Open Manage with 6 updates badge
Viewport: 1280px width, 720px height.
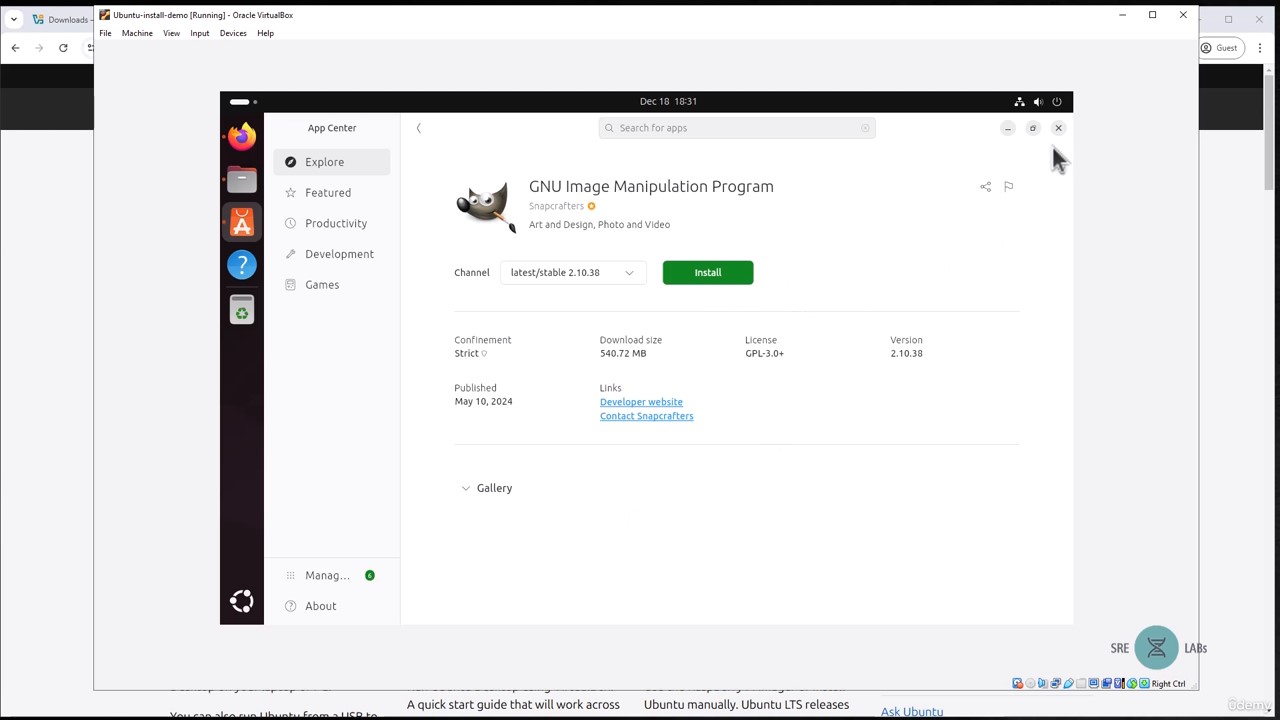click(x=332, y=576)
